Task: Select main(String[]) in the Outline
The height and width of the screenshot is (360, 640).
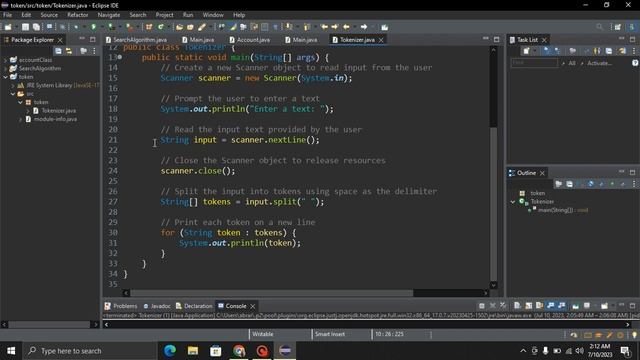Action: point(563,210)
